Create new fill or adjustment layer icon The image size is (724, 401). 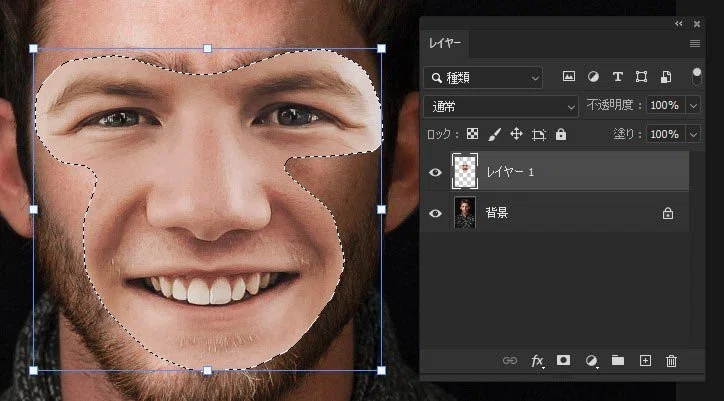pos(591,361)
